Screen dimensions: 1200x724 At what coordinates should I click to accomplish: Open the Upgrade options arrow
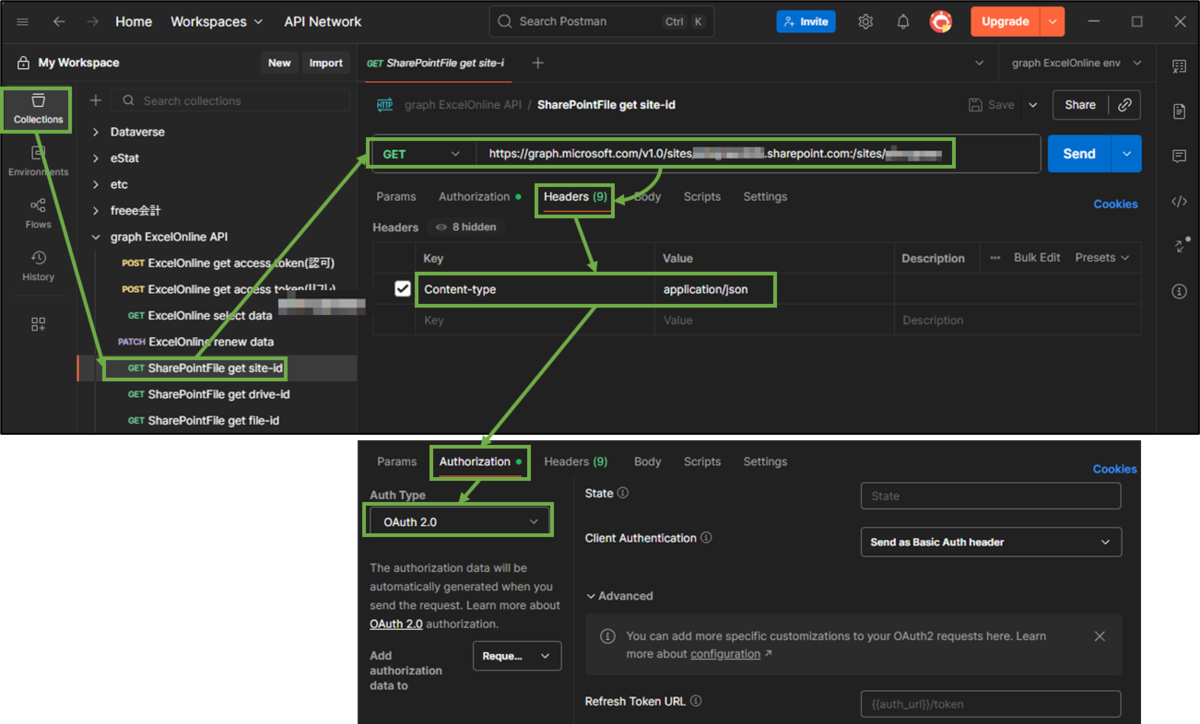point(1052,21)
